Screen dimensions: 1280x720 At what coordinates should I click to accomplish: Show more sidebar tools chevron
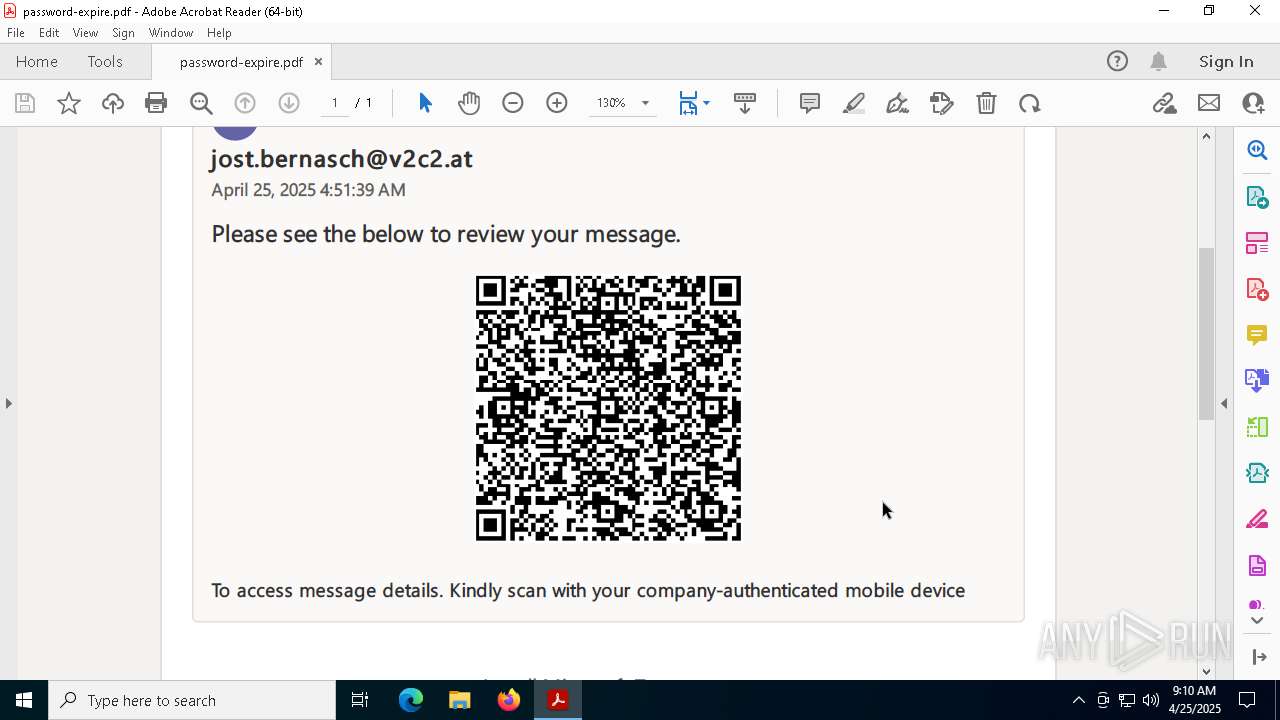point(1257,620)
